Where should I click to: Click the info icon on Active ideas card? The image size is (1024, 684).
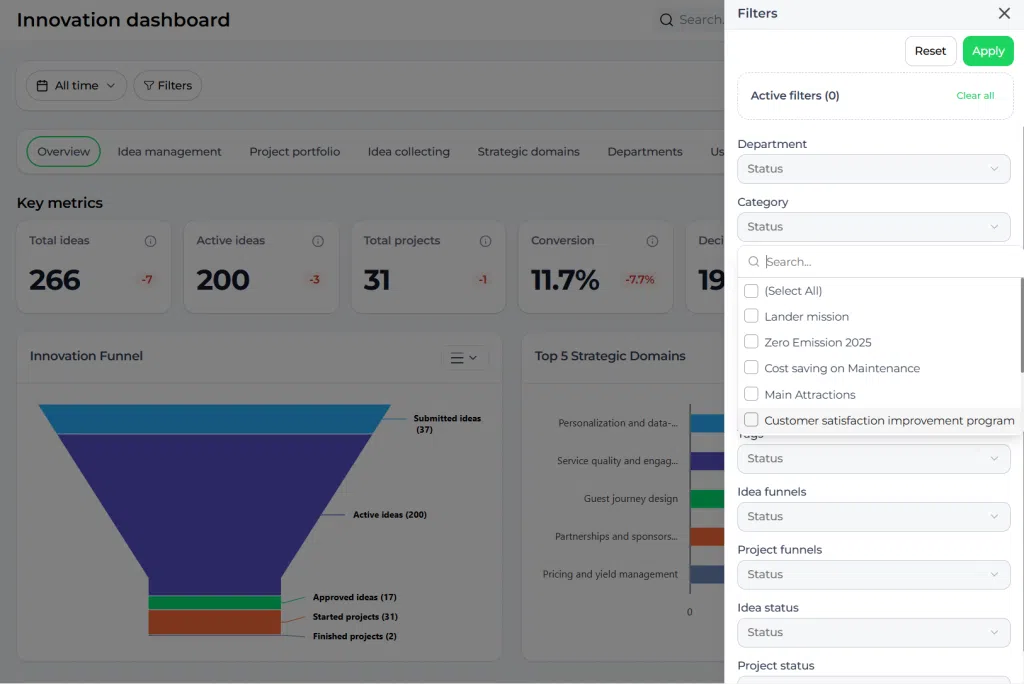(318, 241)
